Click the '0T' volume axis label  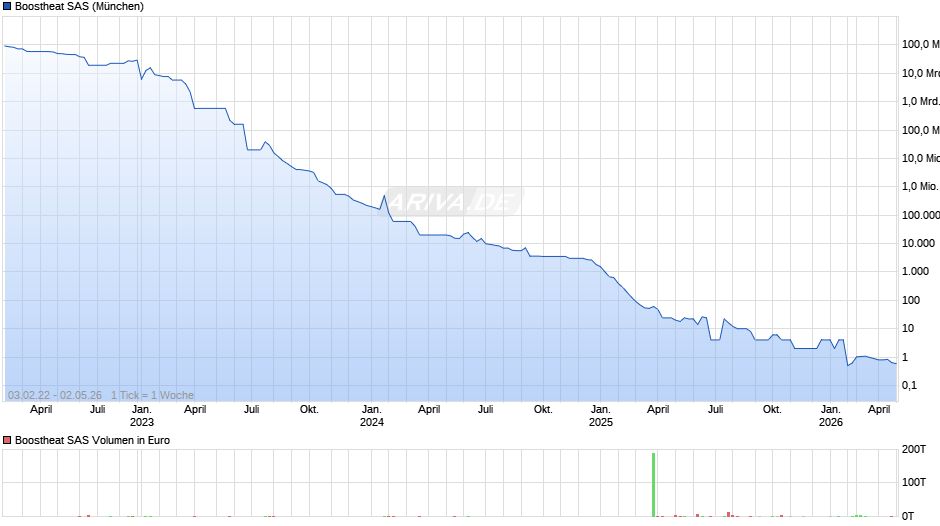tap(908, 516)
